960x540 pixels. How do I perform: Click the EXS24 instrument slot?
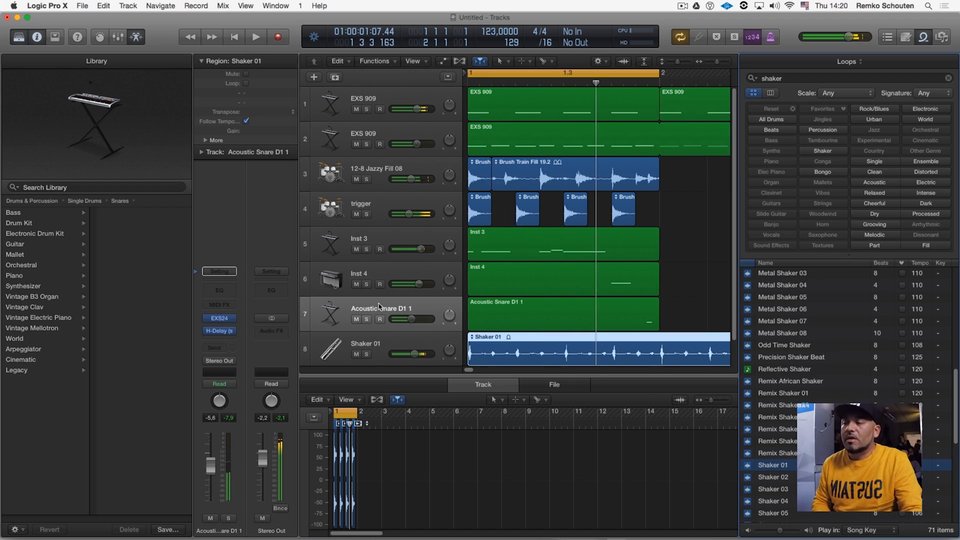(x=219, y=318)
